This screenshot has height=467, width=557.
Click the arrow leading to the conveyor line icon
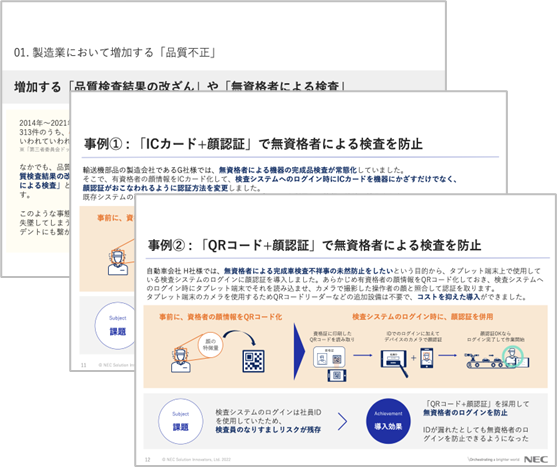point(448,355)
